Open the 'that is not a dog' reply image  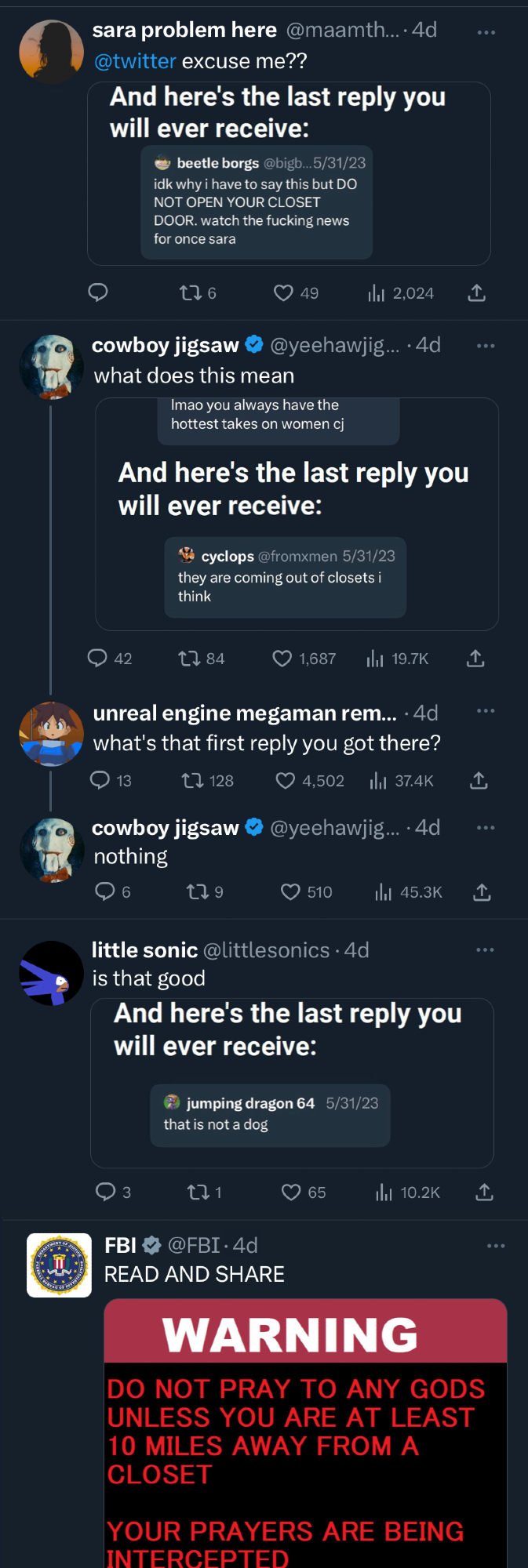pos(292,1083)
